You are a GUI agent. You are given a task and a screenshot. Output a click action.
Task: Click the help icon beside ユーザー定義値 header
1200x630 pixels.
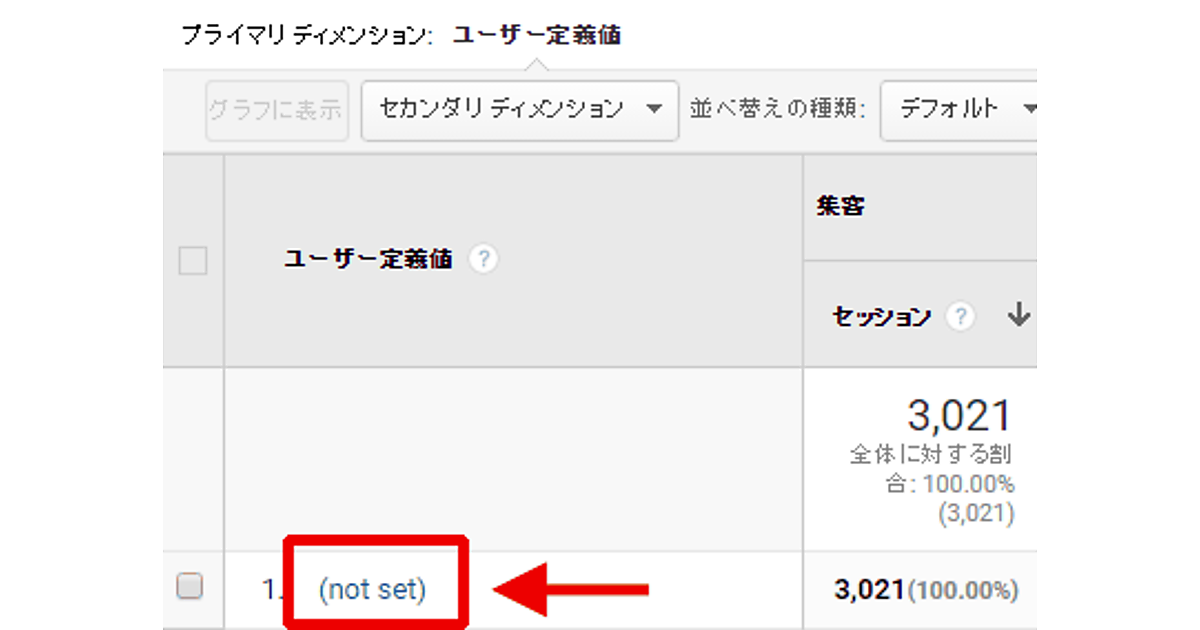(483, 260)
